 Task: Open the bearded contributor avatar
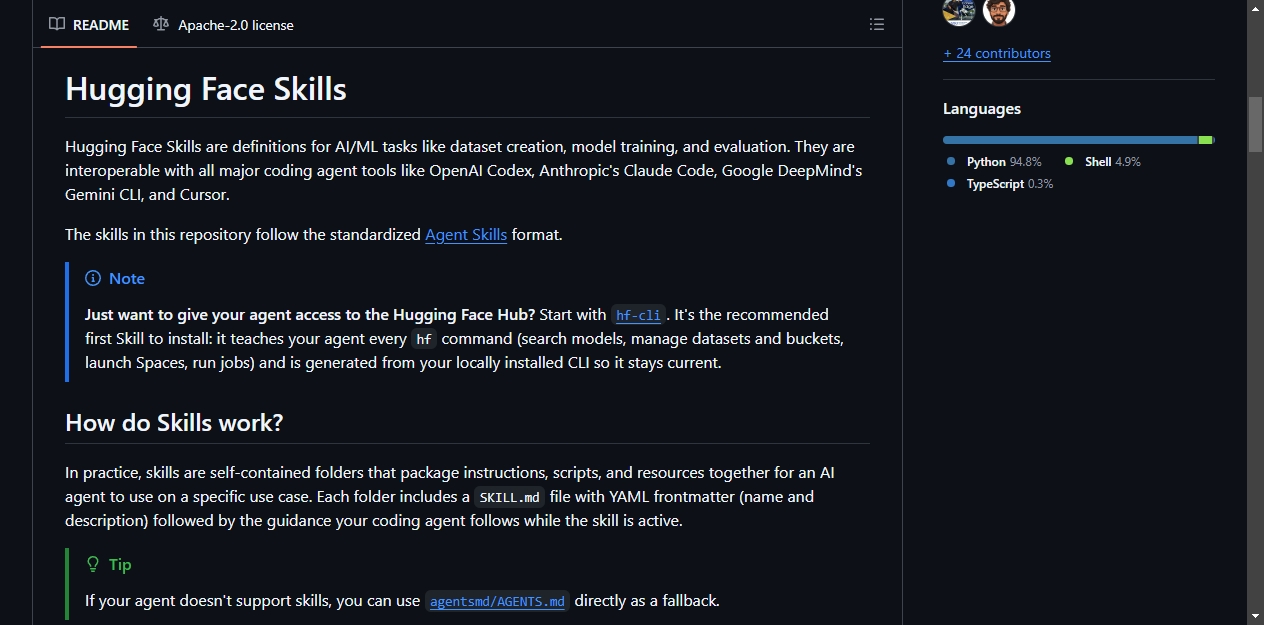(x=999, y=10)
